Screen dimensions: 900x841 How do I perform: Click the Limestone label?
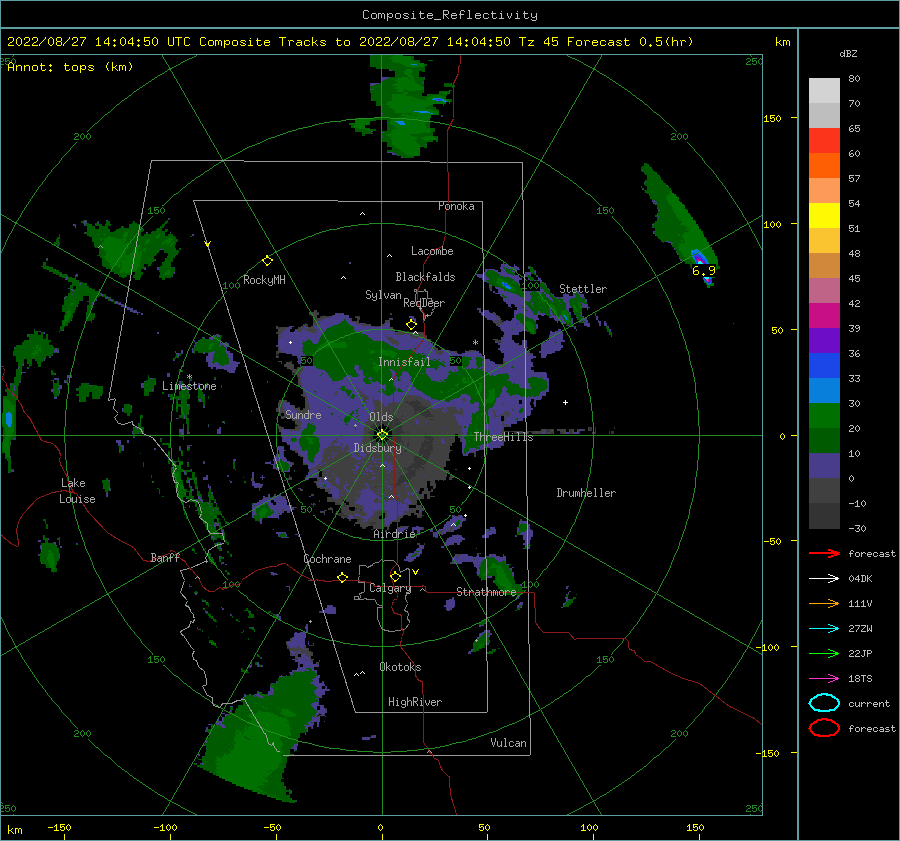(x=189, y=386)
